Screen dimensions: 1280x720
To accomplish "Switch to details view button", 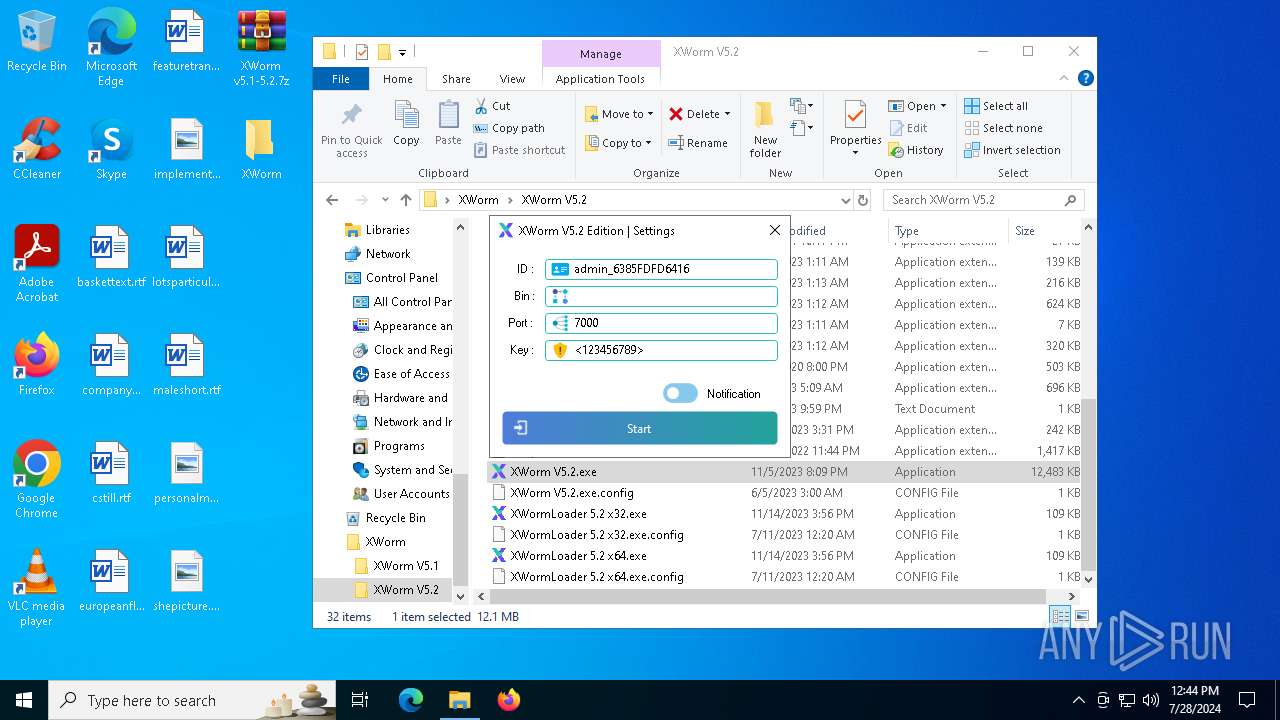I will point(1060,616).
